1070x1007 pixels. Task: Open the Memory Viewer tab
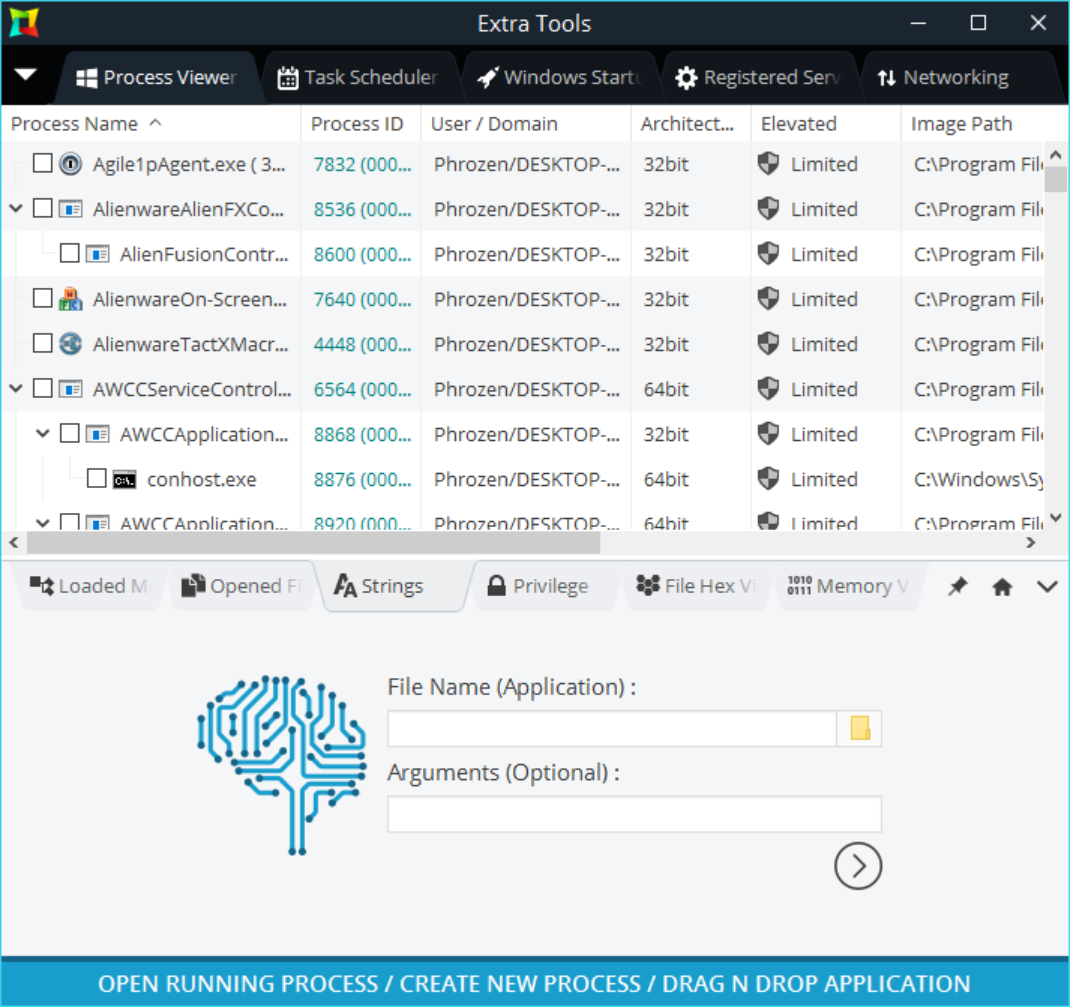click(848, 586)
